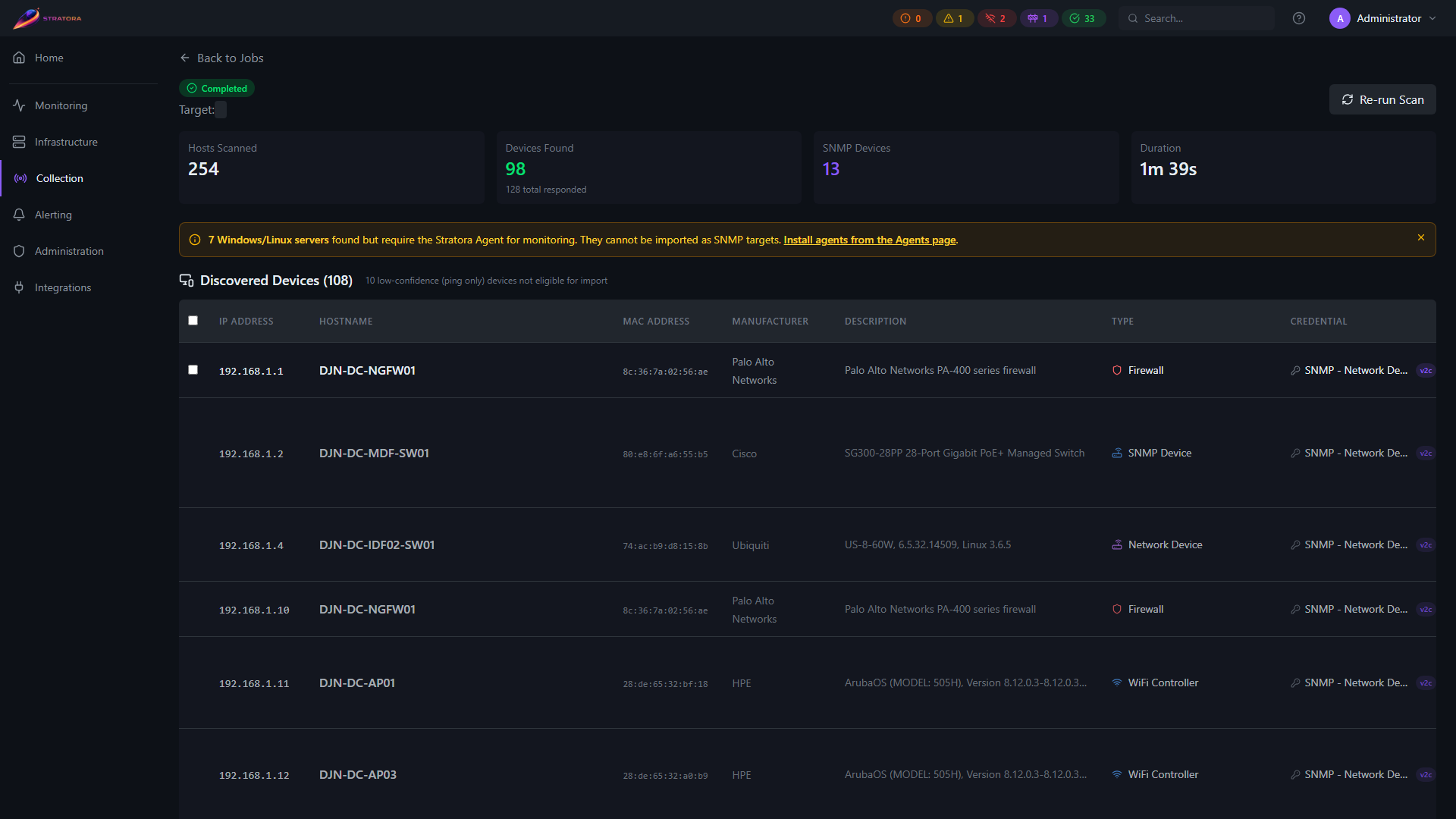Go to Home in sidebar
The image size is (1456, 819).
[79, 58]
